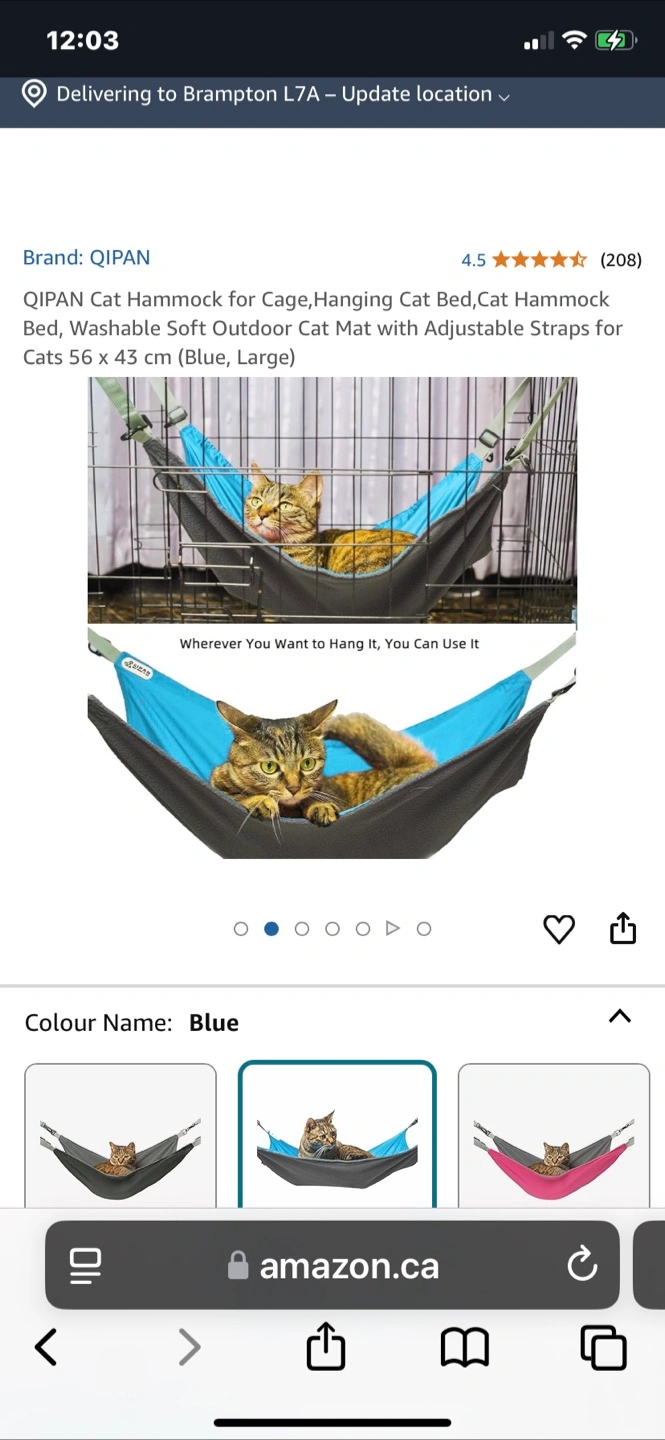
Task: Tap Safari's share icon in the toolbar
Action: 326,1347
